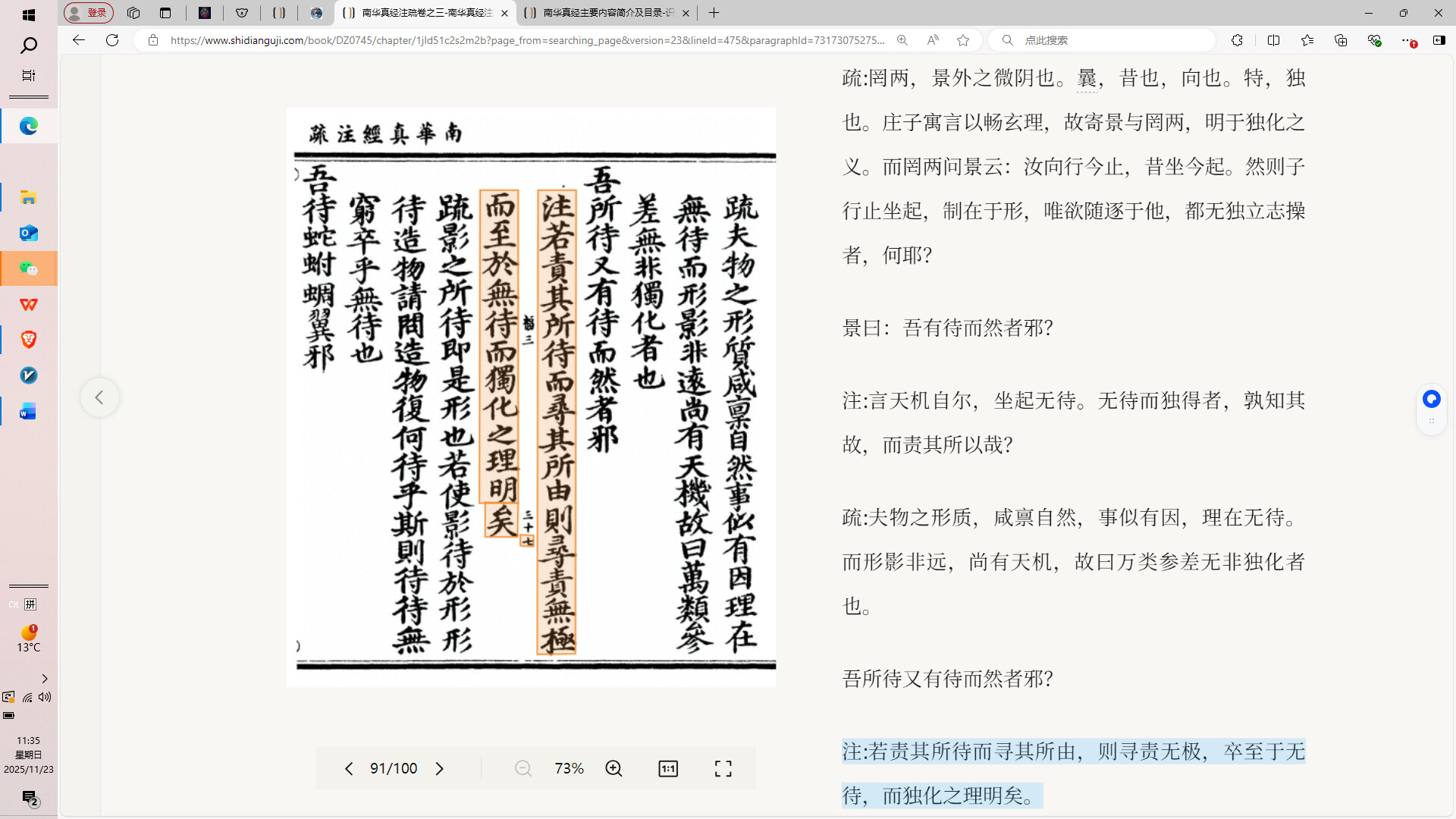Open fullscreen view of the scan
Screen dimensions: 1456x819
(x=723, y=768)
